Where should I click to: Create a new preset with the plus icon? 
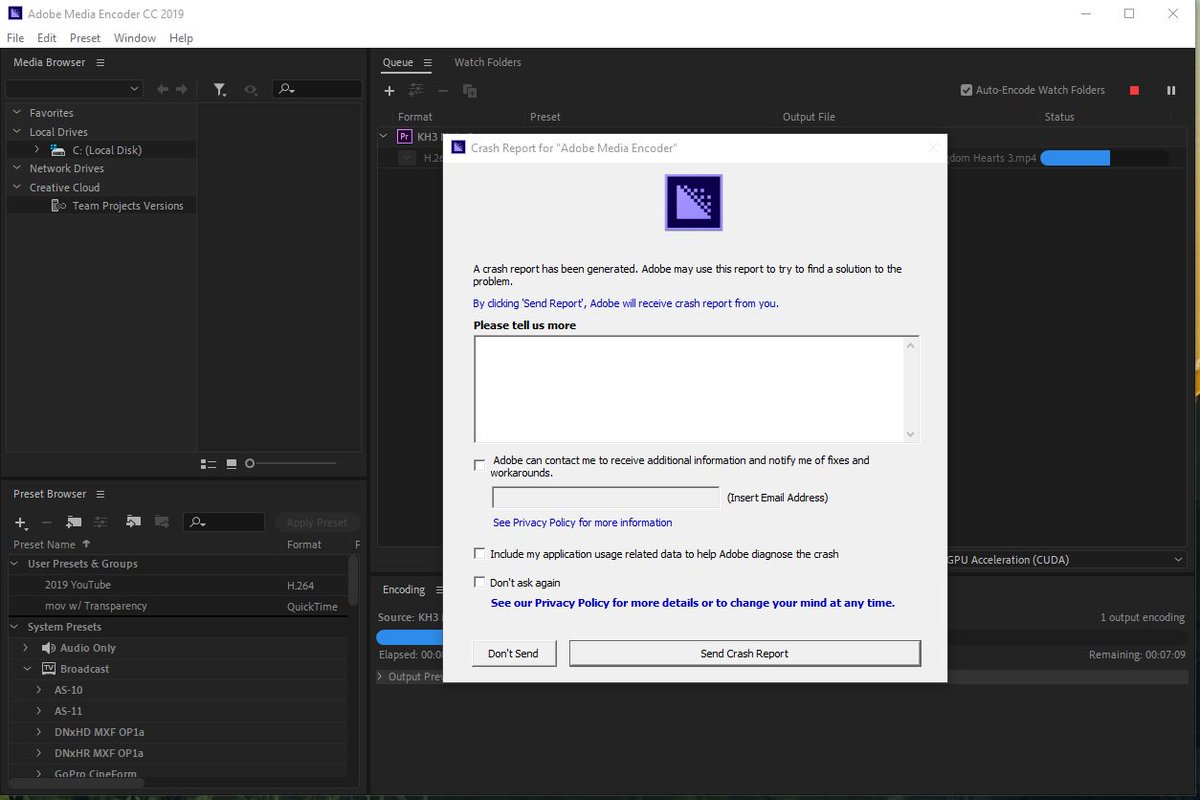21,523
